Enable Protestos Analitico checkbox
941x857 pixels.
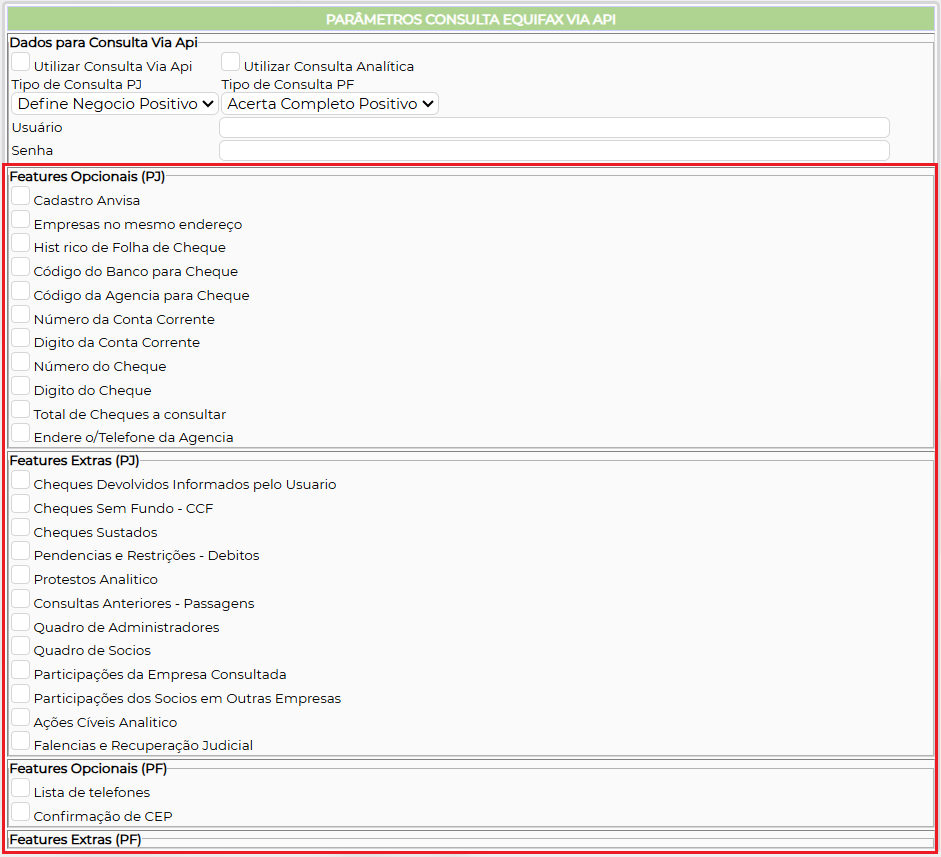20,575
